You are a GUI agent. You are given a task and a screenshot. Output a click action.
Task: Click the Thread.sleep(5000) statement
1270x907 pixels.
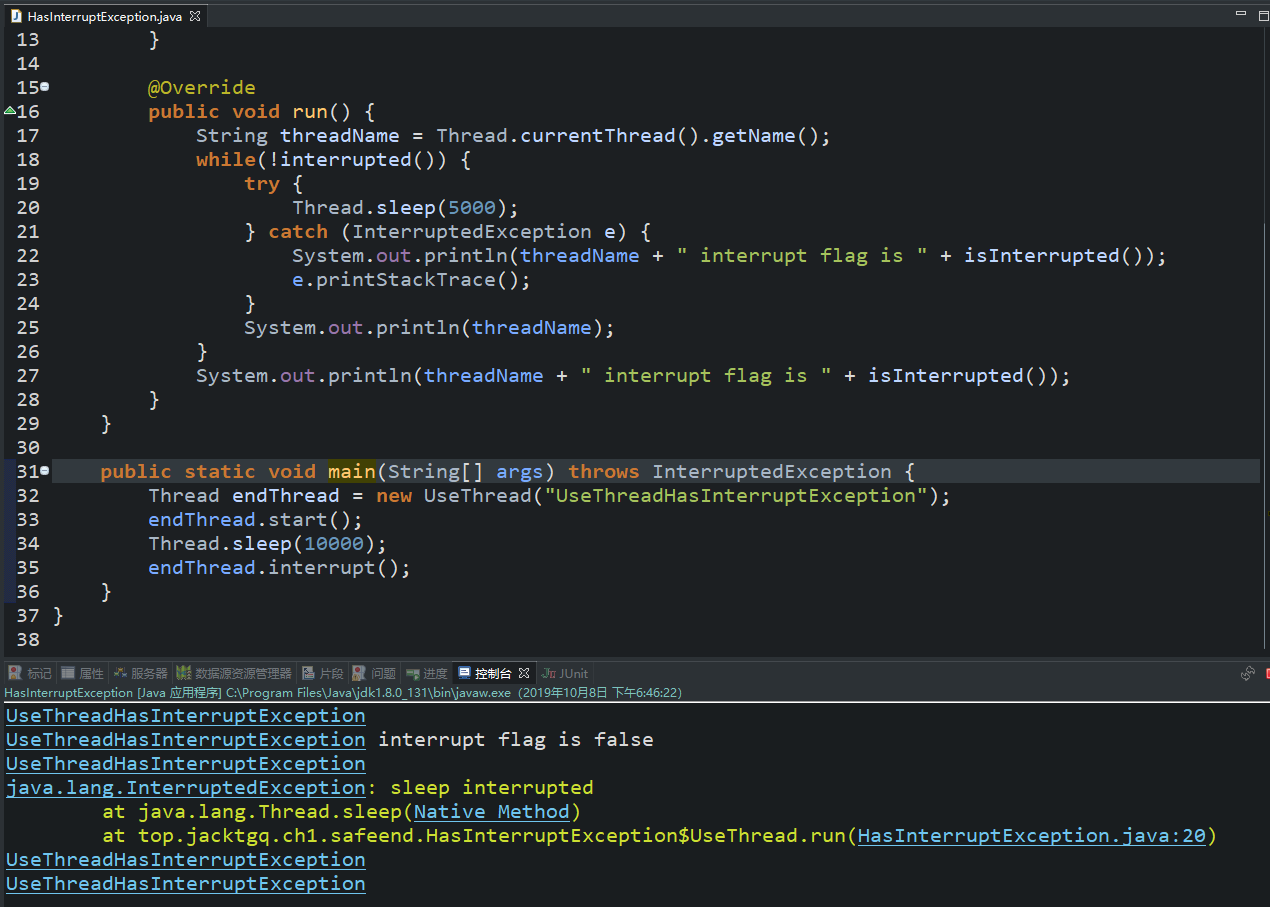406,207
